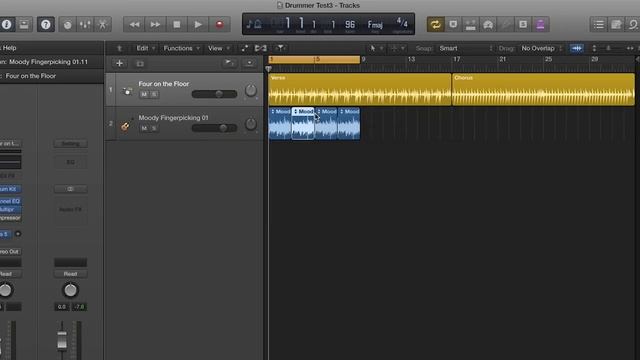Click the Fast Forward transport button
This screenshot has height=360, width=640.
155,24
